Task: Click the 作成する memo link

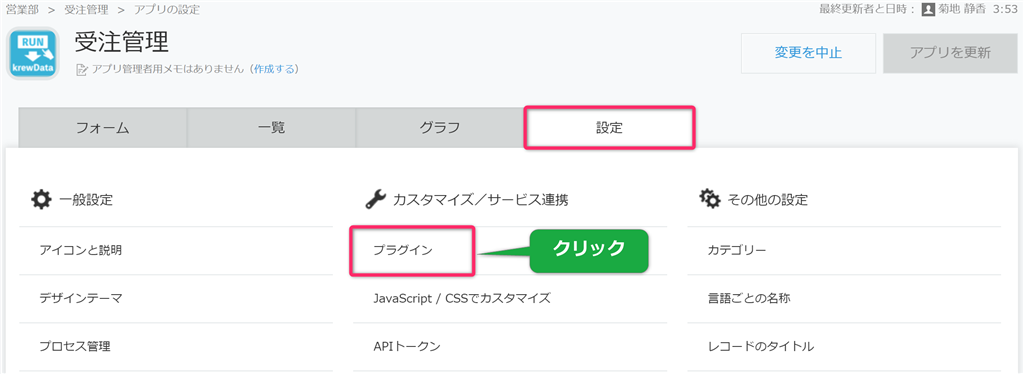Action: [x=274, y=69]
